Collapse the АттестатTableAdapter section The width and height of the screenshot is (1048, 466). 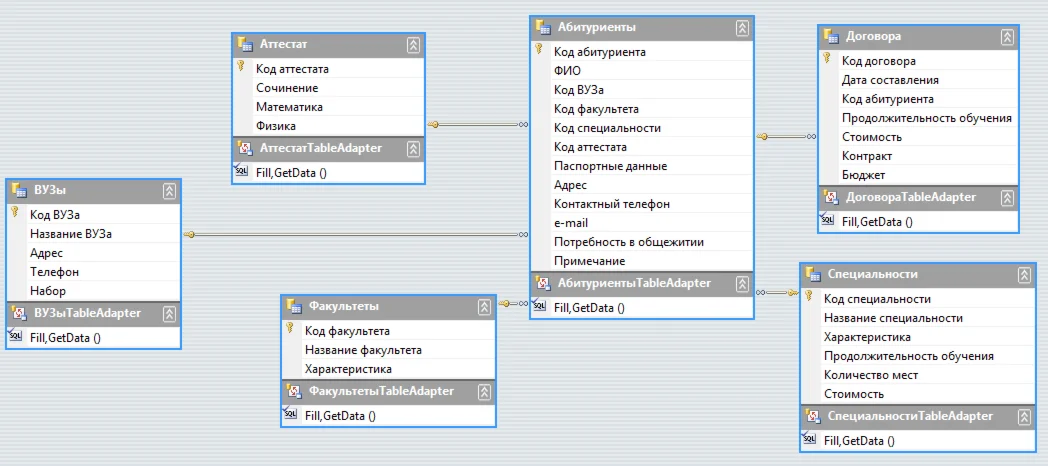click(x=413, y=148)
